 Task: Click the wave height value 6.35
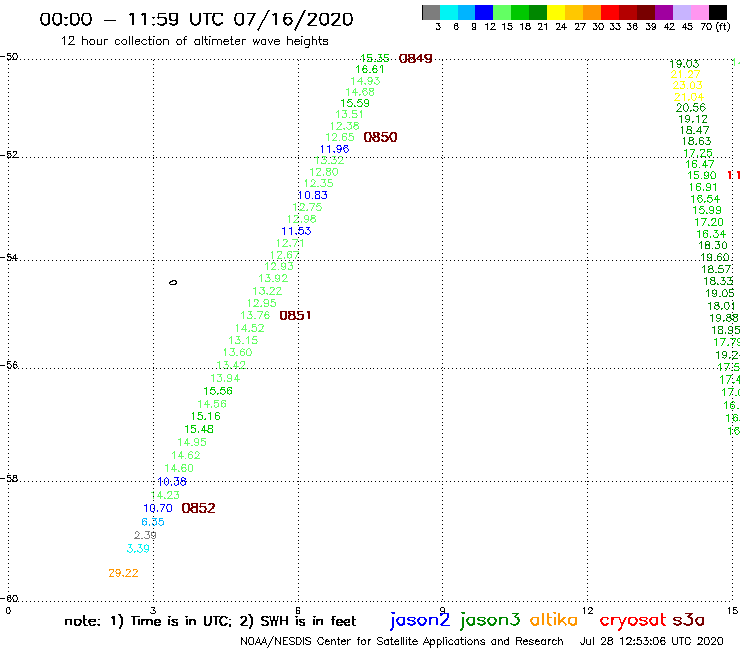(x=153, y=522)
